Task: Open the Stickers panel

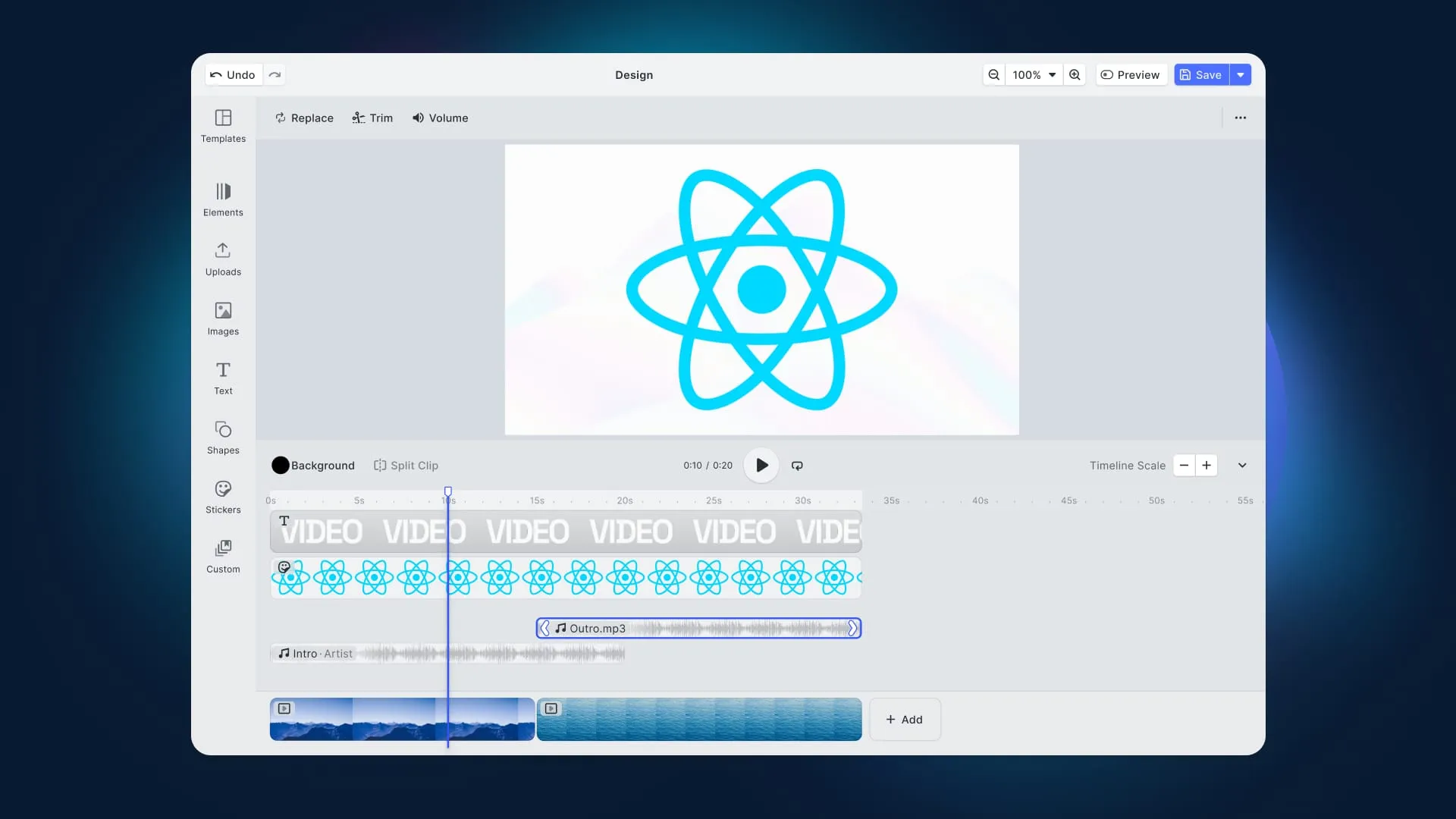Action: [223, 497]
